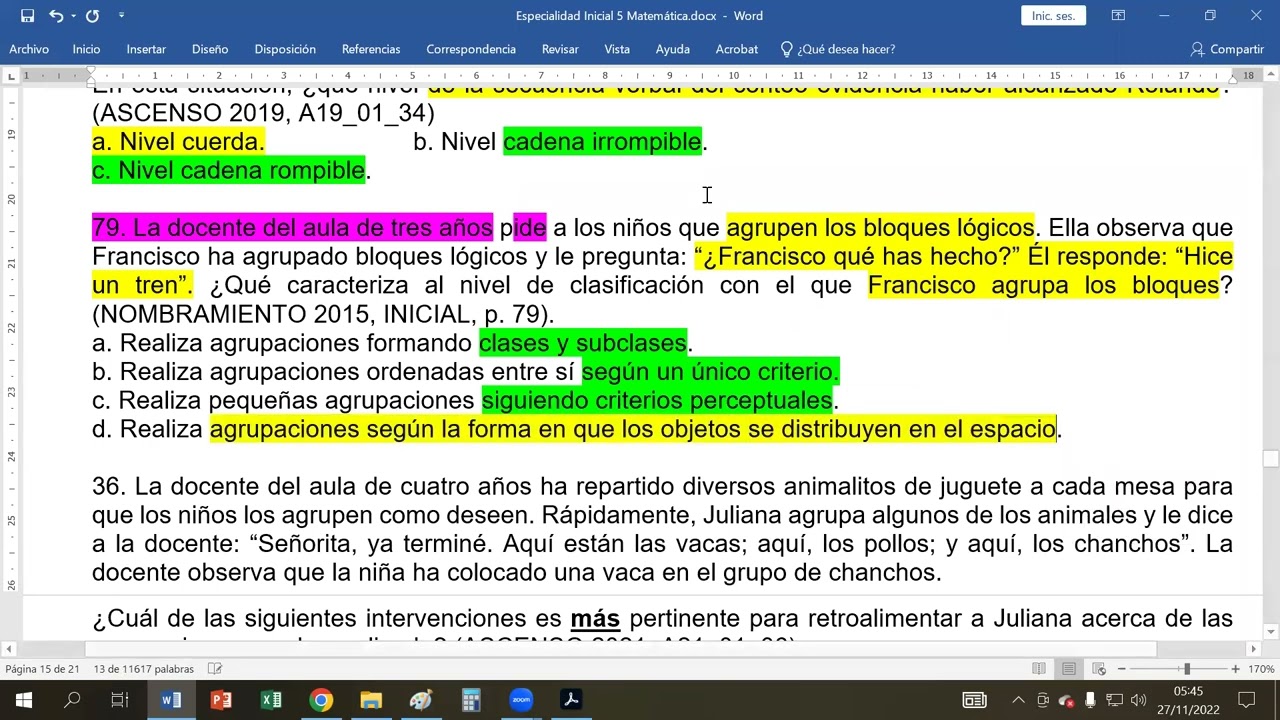Customize the Quick Access Toolbar
Image resolution: width=1280 pixels, height=720 pixels.
click(x=121, y=16)
